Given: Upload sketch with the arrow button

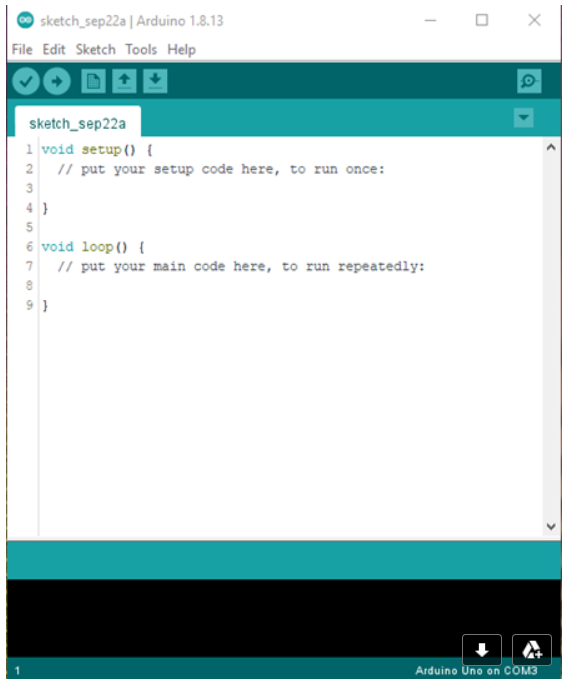Looking at the screenshot, I should click(57, 81).
